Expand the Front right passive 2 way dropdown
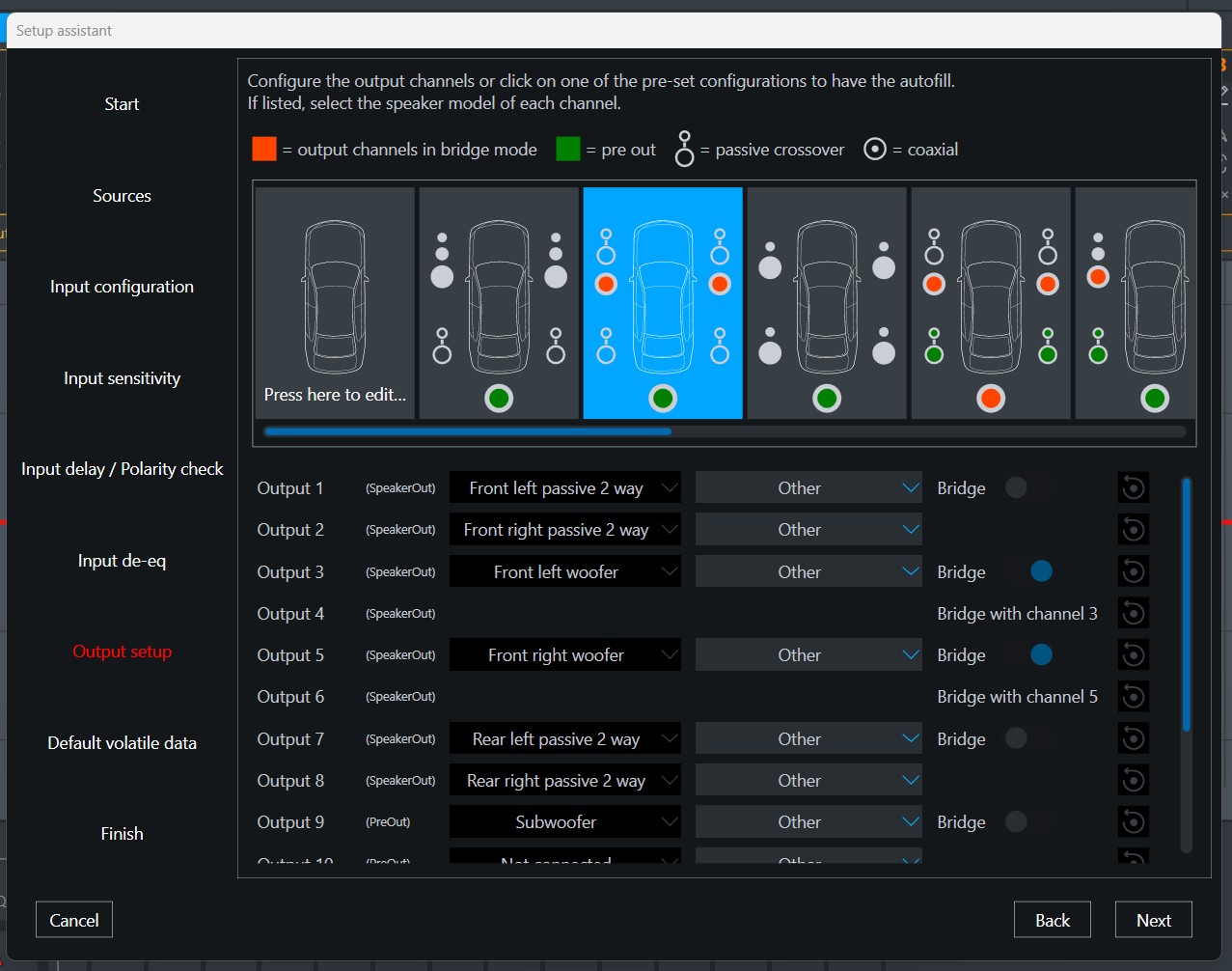Viewport: 1232px width, 971px height. click(565, 530)
